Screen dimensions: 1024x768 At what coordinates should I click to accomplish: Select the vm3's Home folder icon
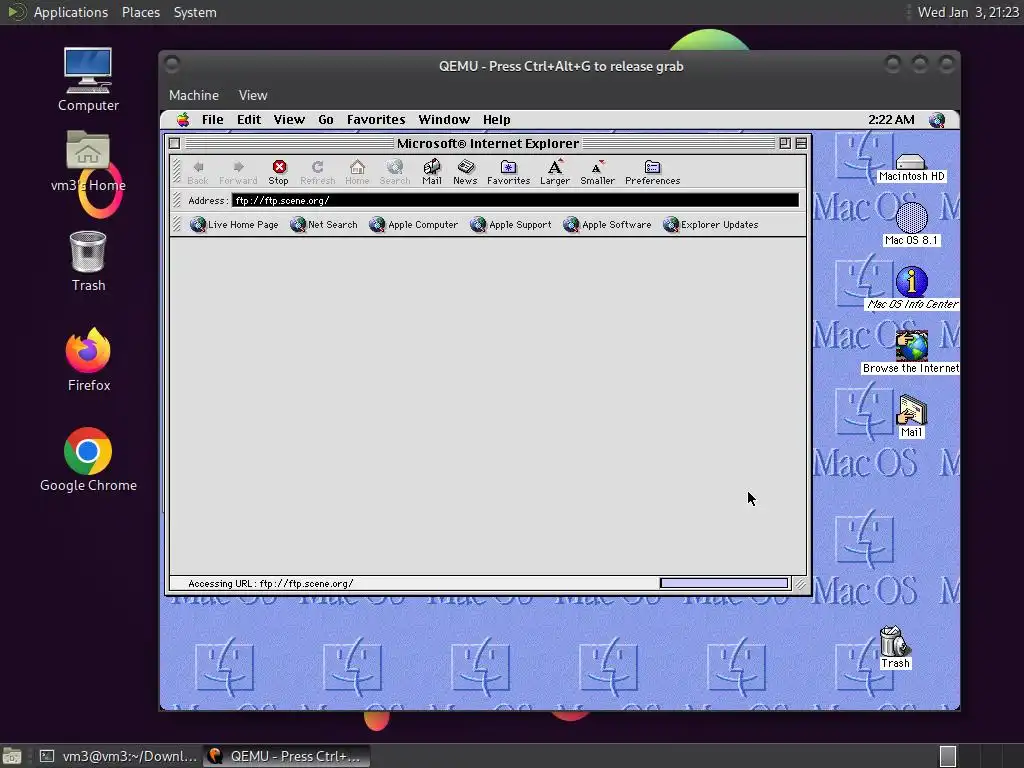[x=88, y=161]
